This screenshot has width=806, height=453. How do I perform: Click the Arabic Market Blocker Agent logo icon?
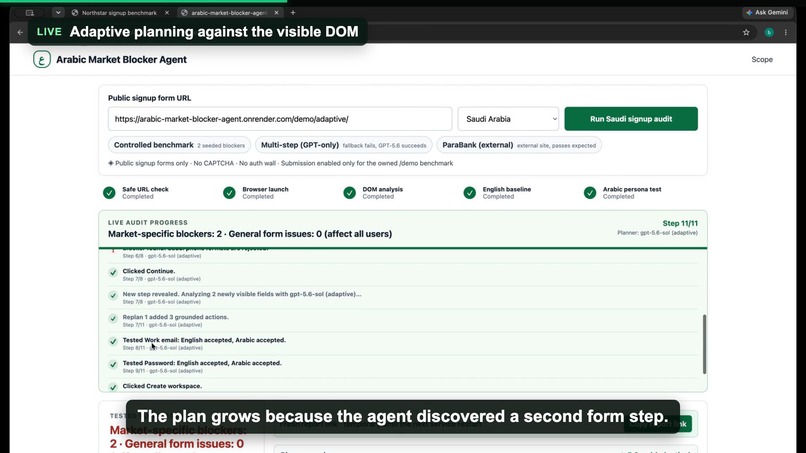[x=42, y=59]
